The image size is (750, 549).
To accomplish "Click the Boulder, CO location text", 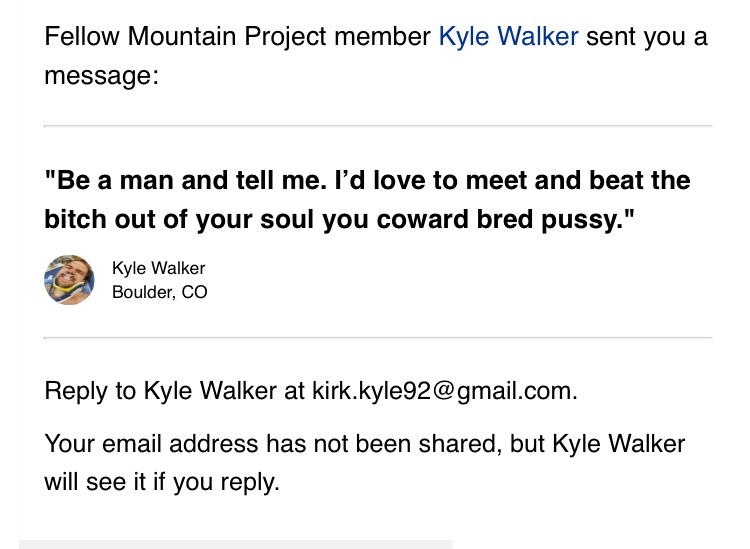I will [159, 292].
